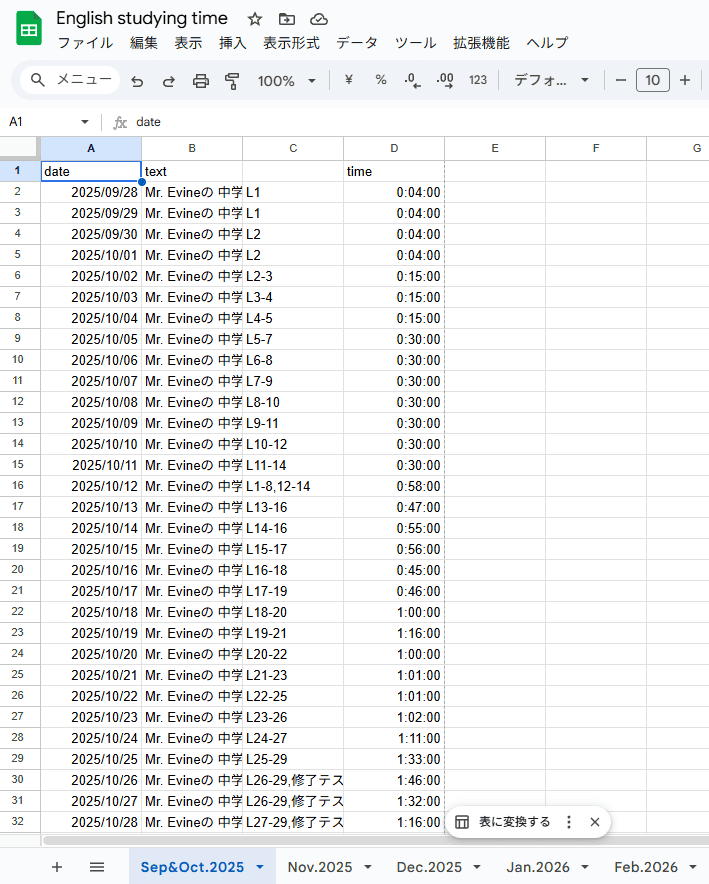
Task: Open the all sheets list icon
Action: (97, 867)
